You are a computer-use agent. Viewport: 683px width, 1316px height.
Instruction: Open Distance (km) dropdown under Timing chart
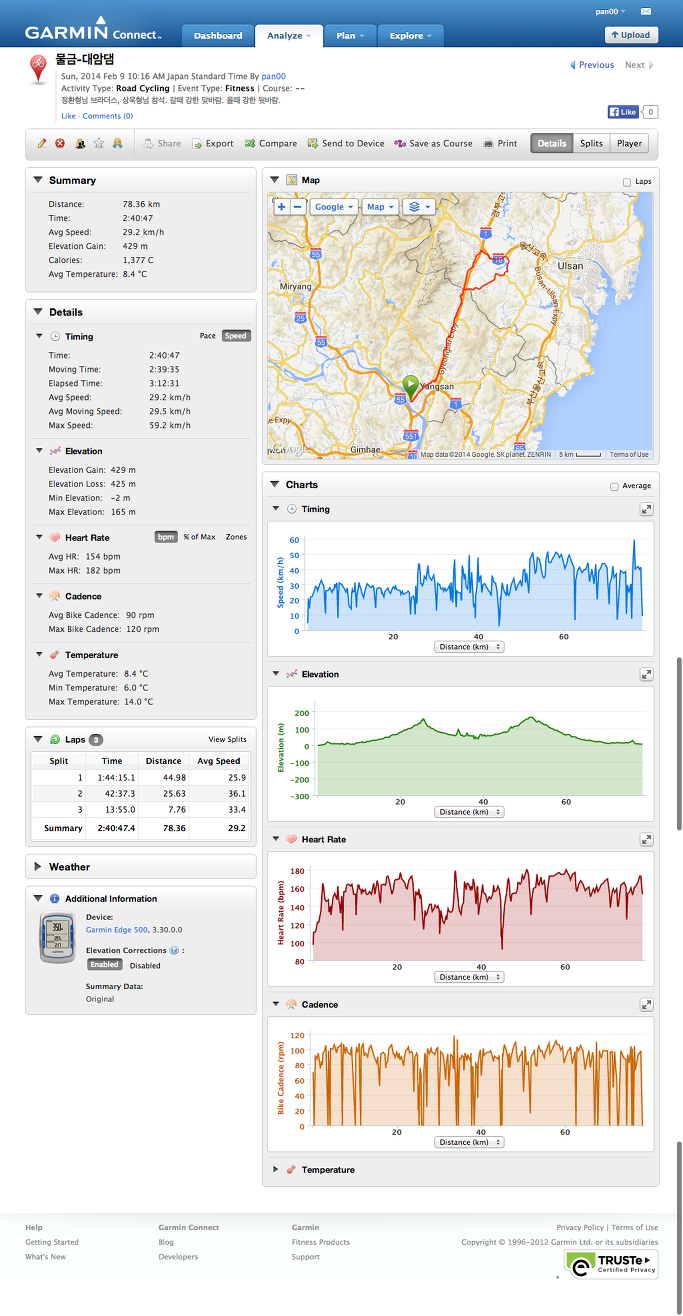click(469, 647)
